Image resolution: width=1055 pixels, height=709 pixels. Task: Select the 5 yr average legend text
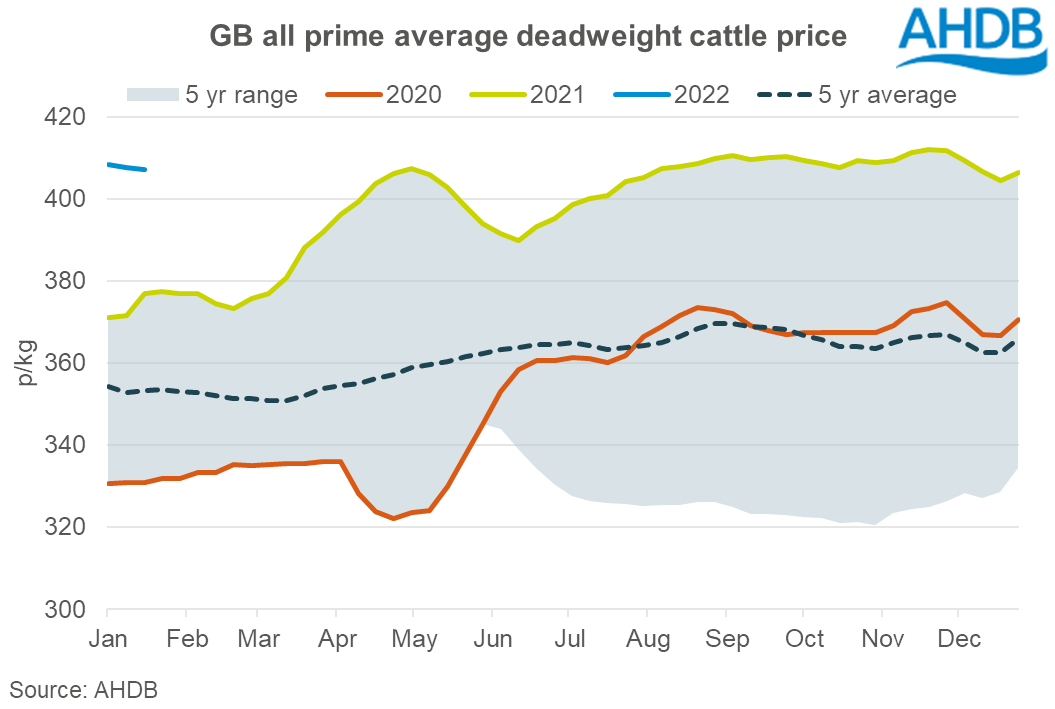(885, 95)
